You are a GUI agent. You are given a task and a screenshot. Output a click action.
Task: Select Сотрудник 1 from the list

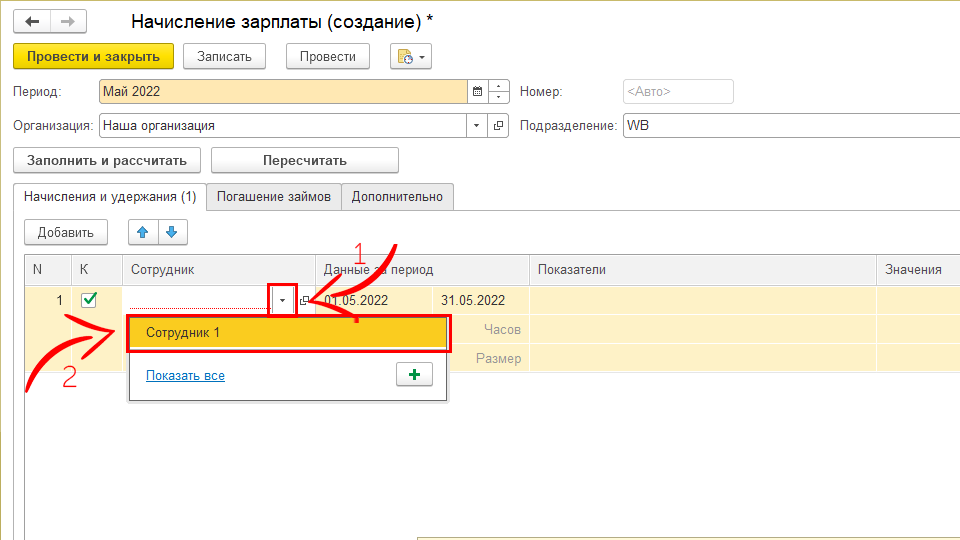[288, 333]
